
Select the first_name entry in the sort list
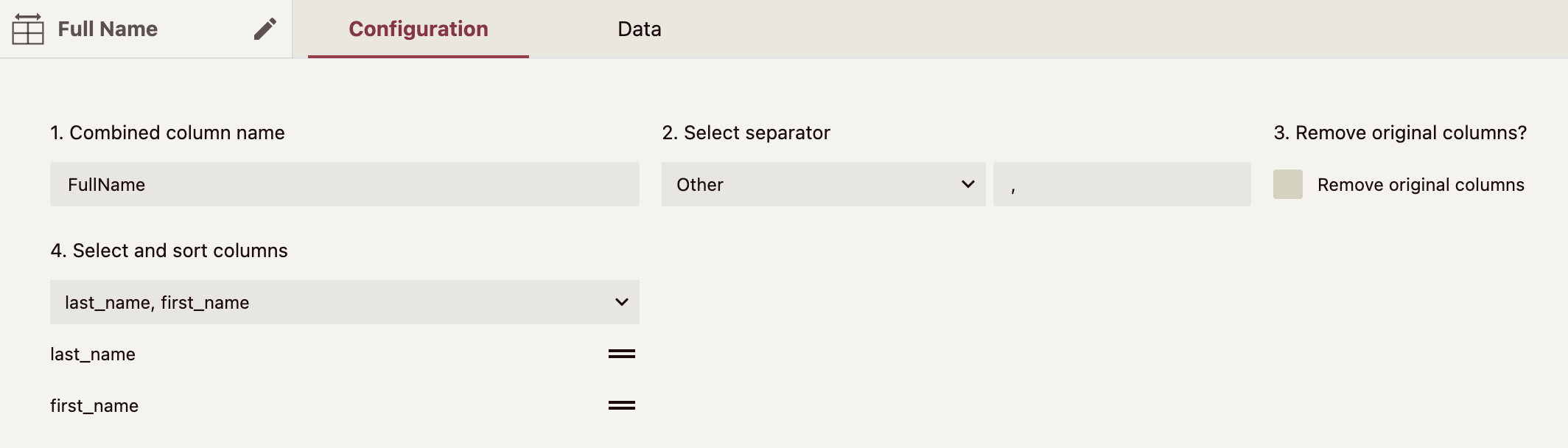[x=95, y=405]
